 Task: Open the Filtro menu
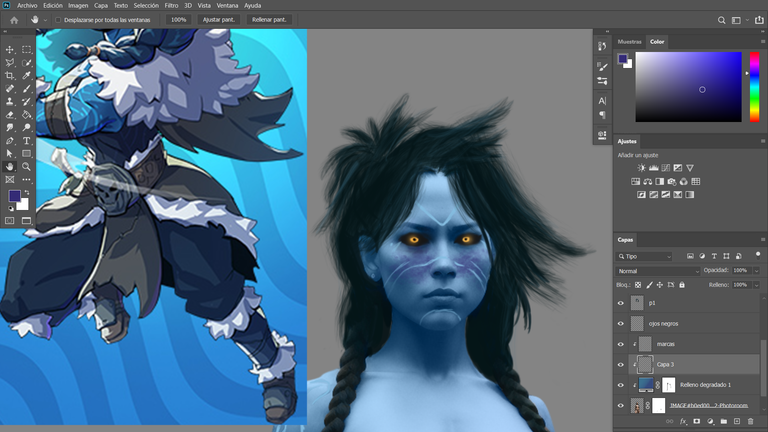[x=171, y=5]
